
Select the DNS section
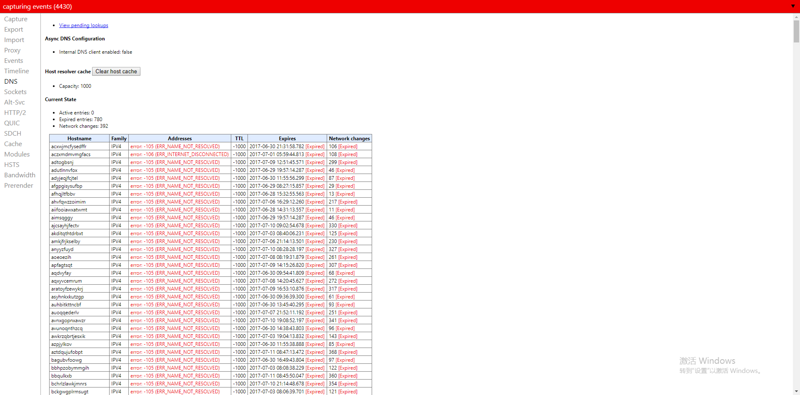[10, 81]
